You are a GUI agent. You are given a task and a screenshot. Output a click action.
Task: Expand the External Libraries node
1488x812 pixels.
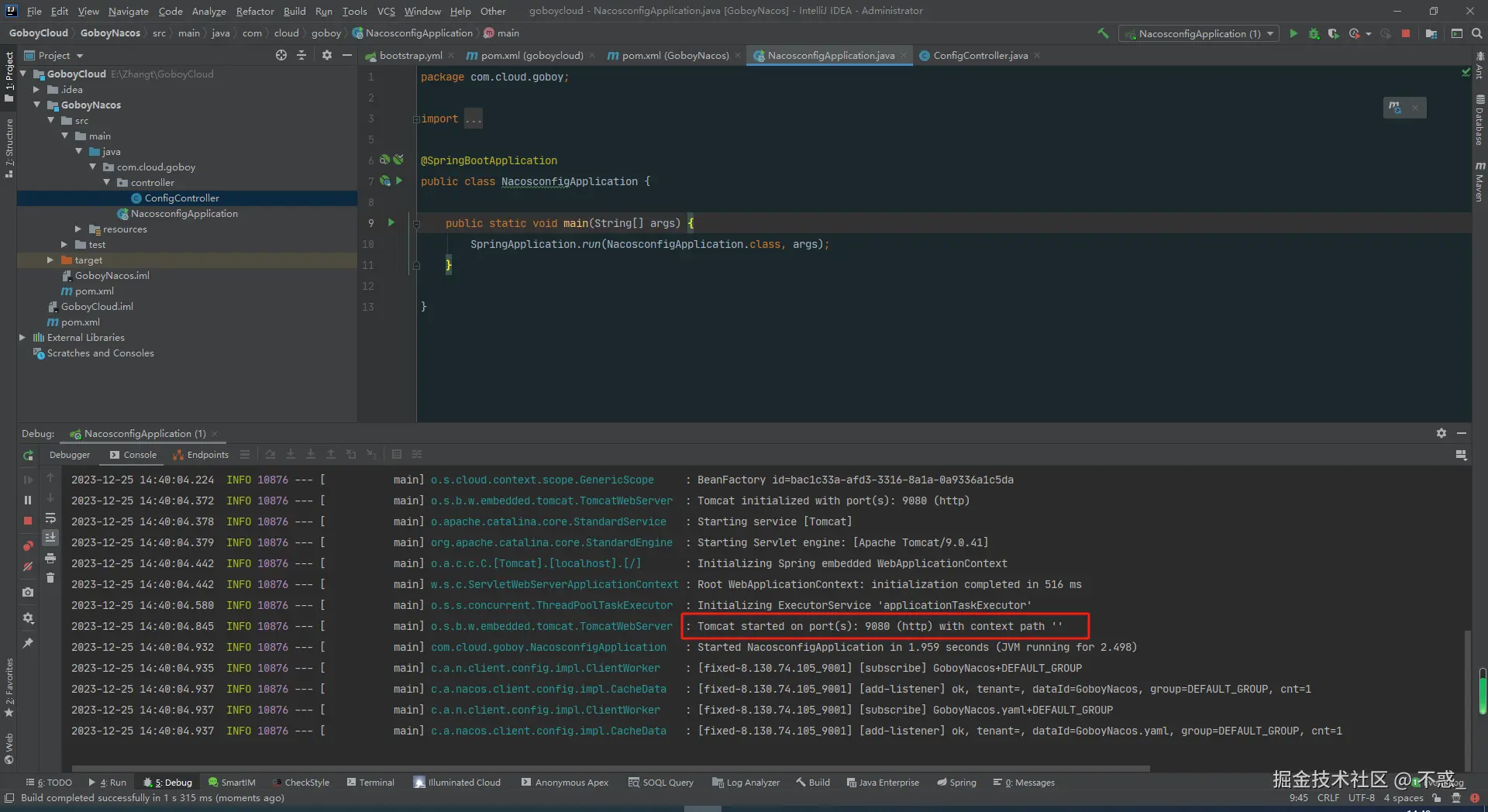coord(22,338)
